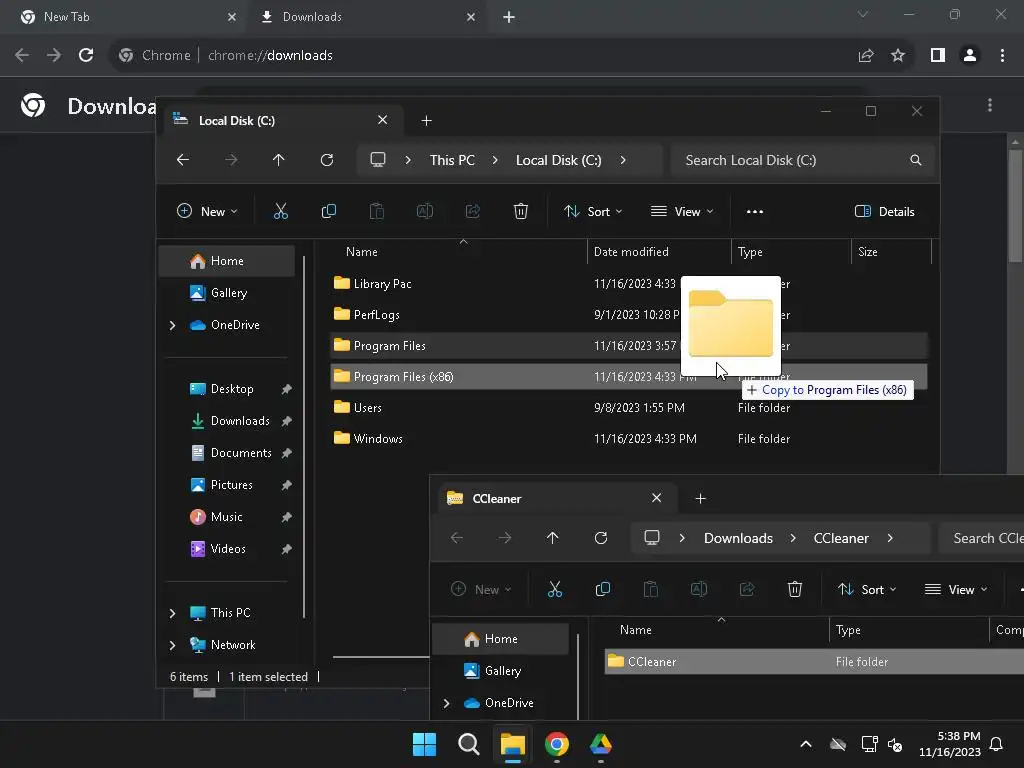The height and width of the screenshot is (768, 1024).
Task: Toggle Details pane in Local Disk window
Action: pos(884,212)
